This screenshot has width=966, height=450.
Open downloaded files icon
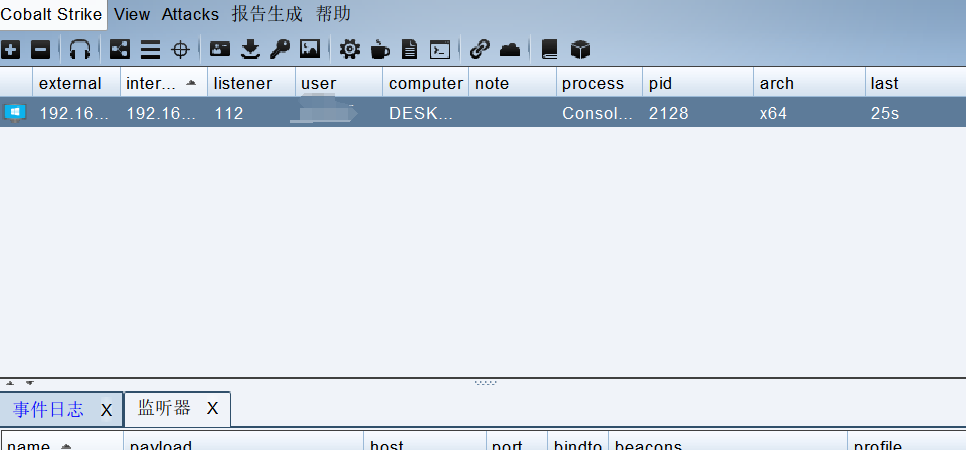tap(250, 49)
